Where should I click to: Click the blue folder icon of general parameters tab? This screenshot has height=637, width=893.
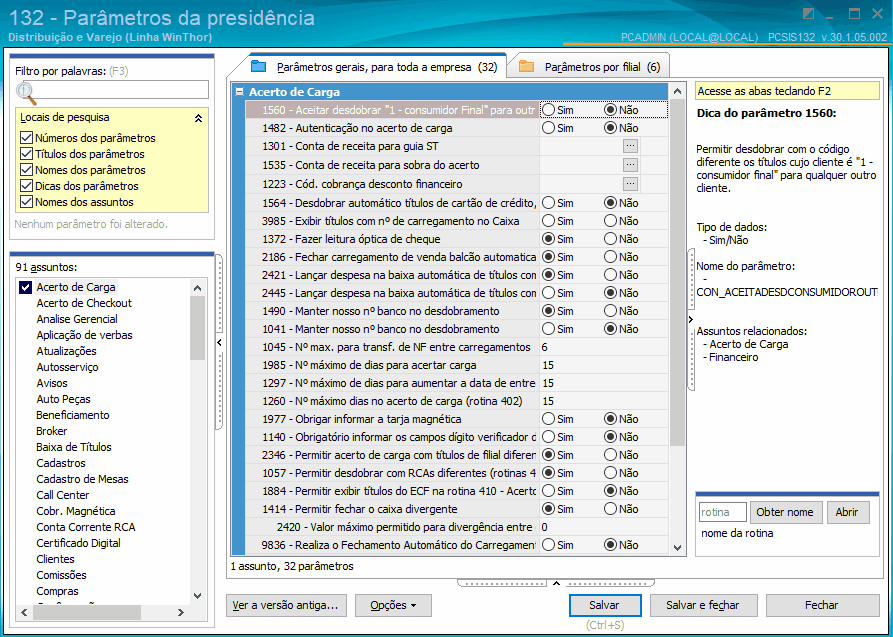click(259, 67)
